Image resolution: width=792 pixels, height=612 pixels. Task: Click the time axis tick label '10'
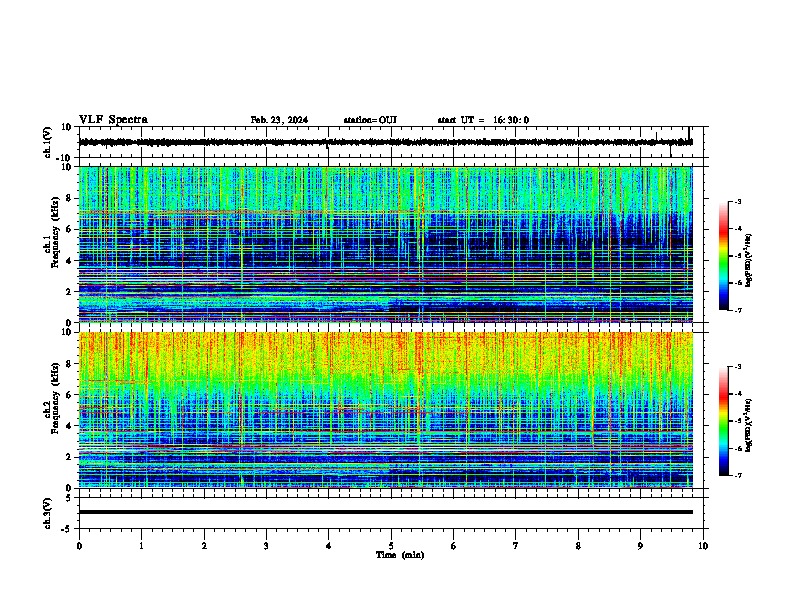[703, 546]
